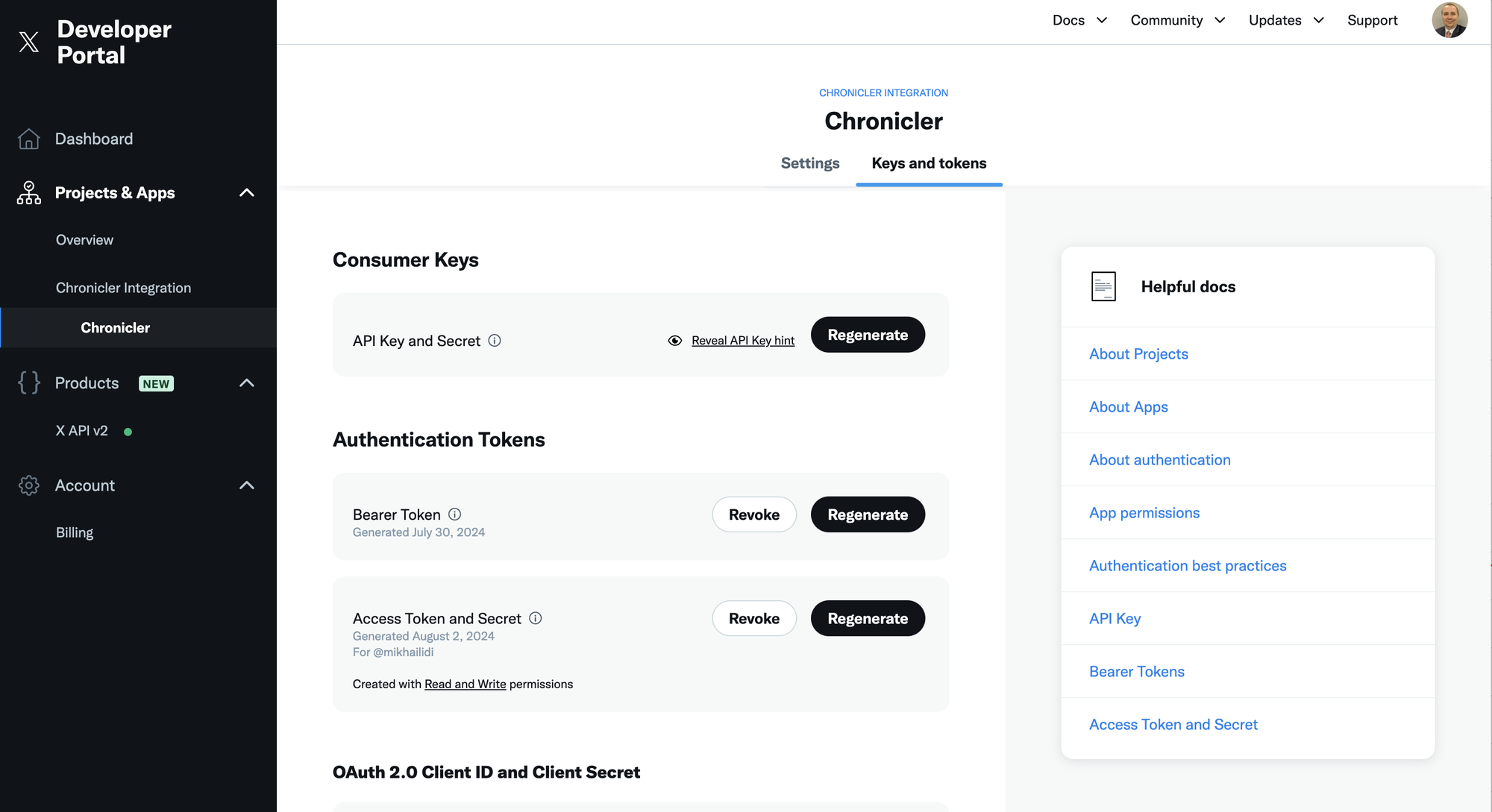Click the Projects & Apps hierarchy icon
The height and width of the screenshot is (812, 1492).
click(x=28, y=192)
